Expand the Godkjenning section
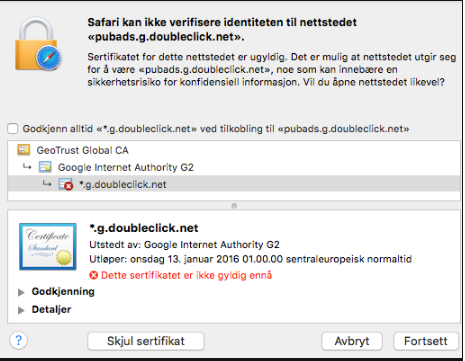The image size is (465, 361). pyautogui.click(x=21, y=292)
